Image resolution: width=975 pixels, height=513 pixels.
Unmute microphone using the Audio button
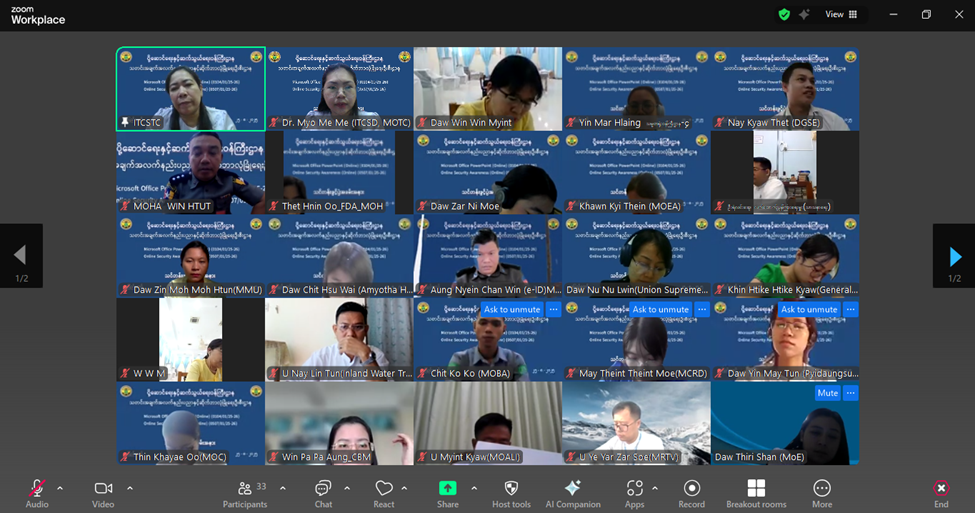pos(37,489)
